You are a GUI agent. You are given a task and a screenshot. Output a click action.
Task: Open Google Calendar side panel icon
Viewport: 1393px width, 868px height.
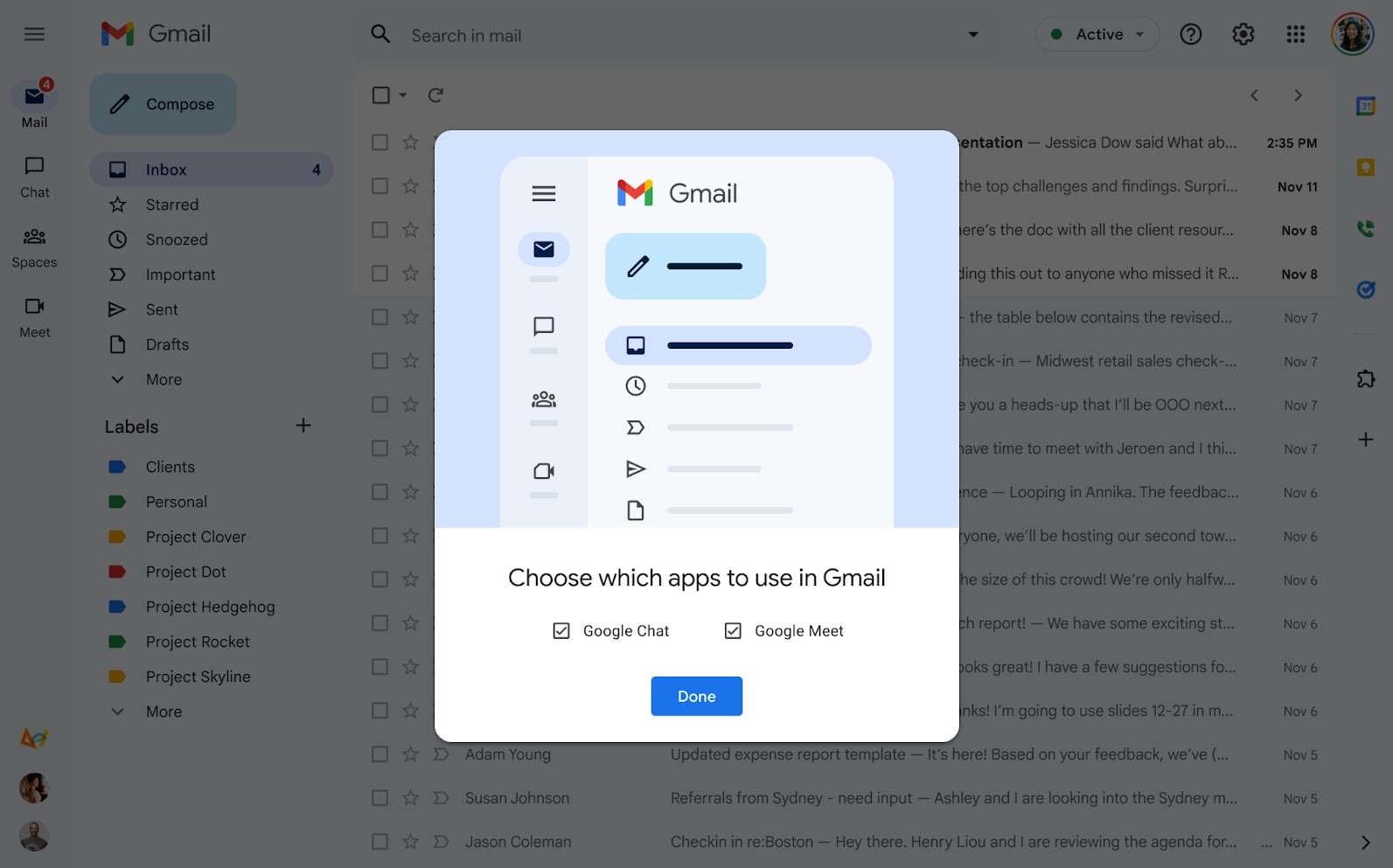(x=1365, y=106)
